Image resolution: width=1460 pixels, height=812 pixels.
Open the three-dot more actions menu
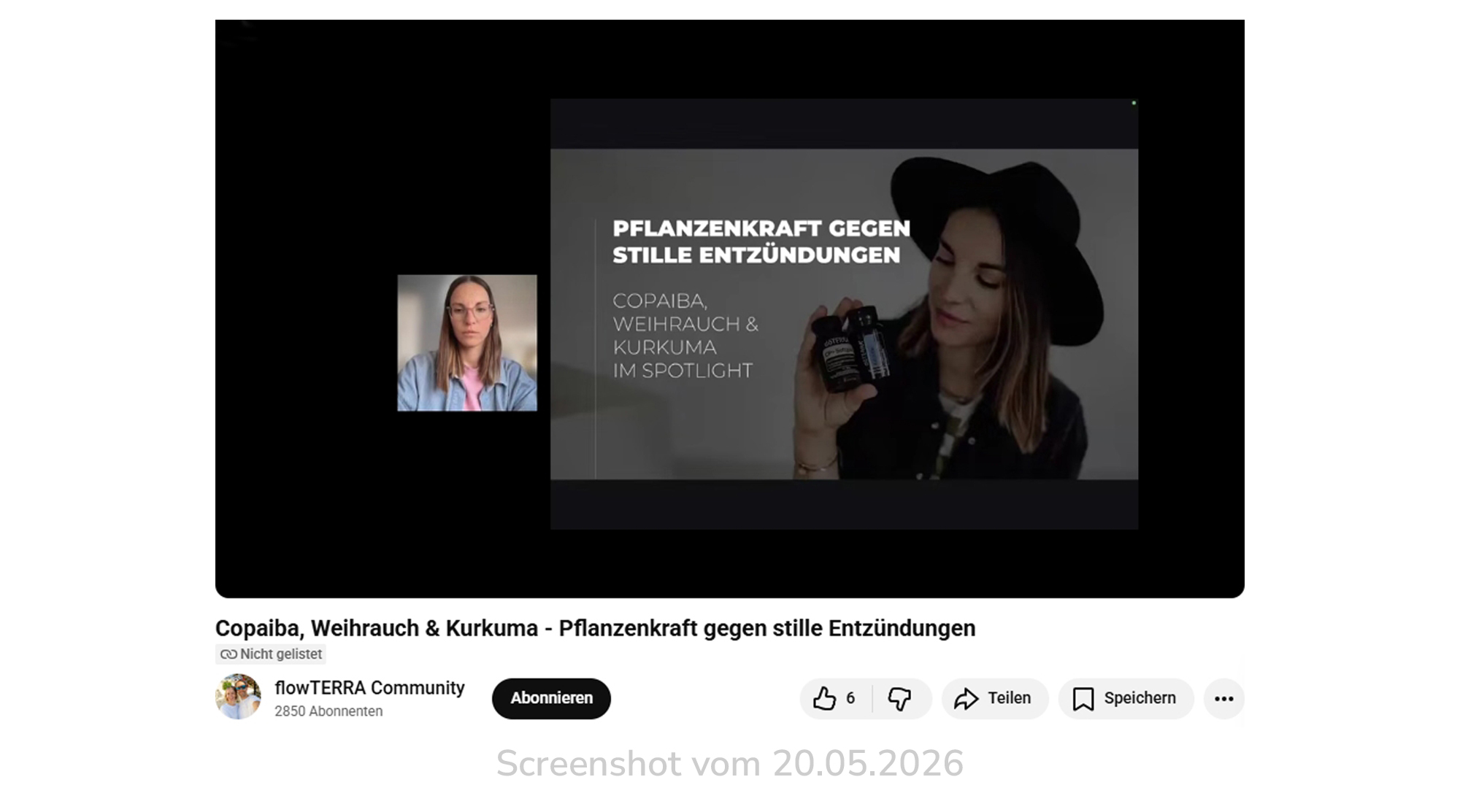pos(1224,698)
